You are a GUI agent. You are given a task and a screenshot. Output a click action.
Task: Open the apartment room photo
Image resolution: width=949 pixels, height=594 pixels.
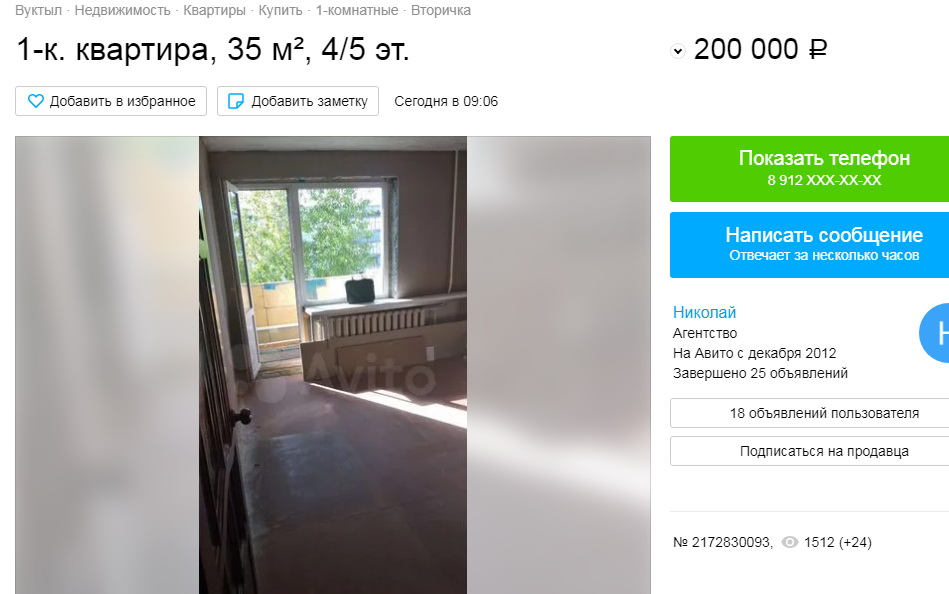coord(333,365)
